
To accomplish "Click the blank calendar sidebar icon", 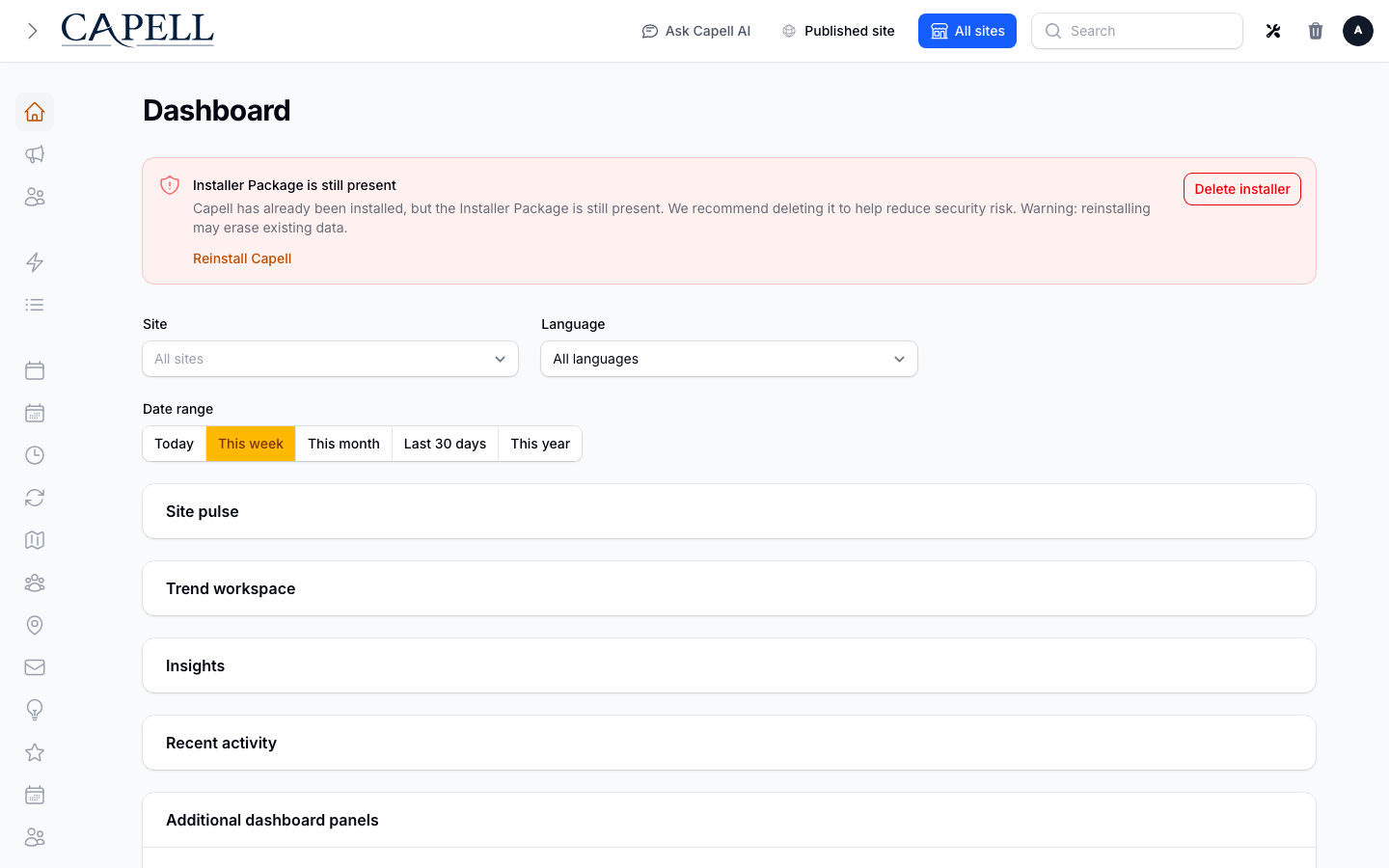I will 35,370.
